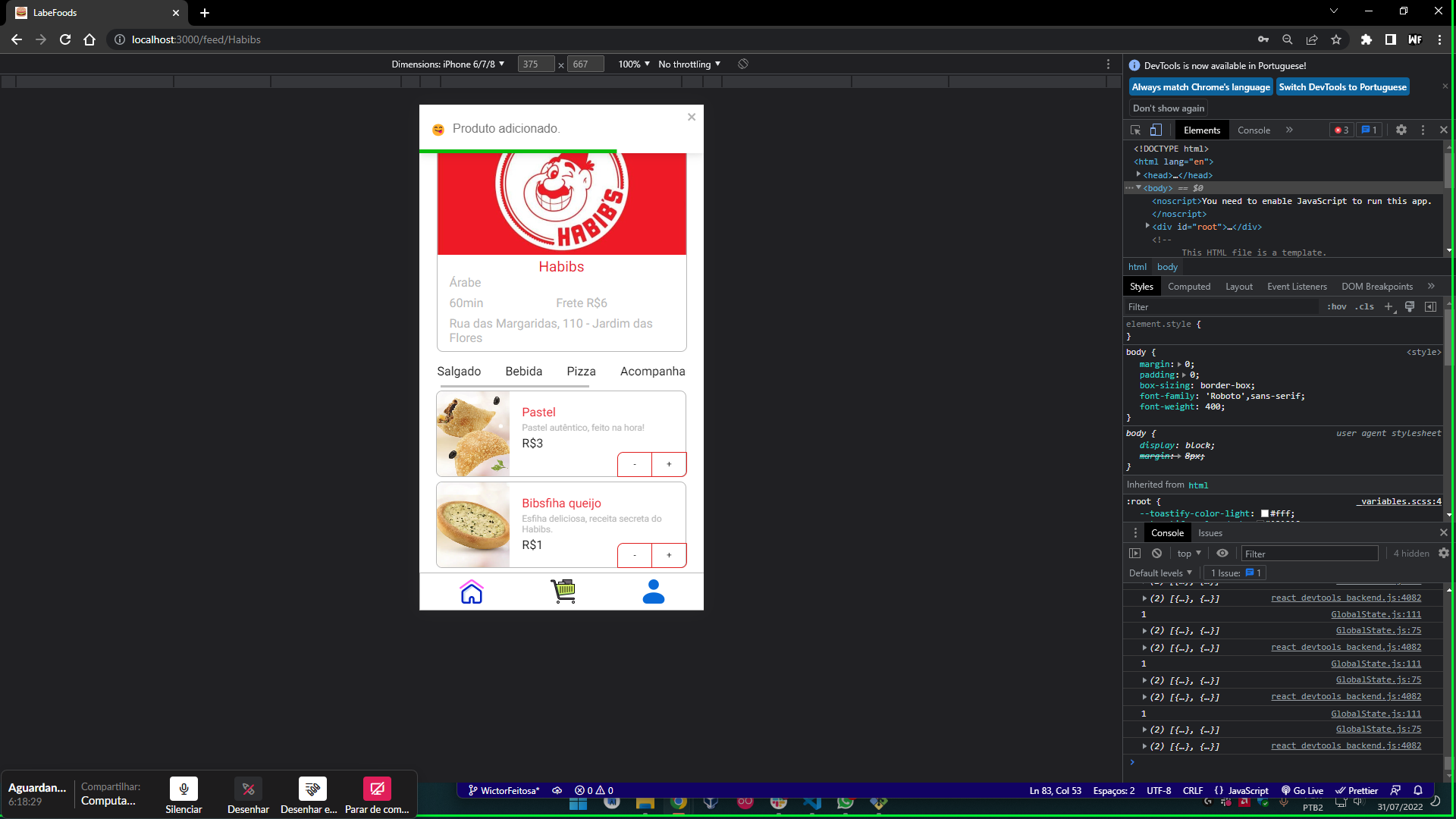Clear the console with the no-entry icon
The height and width of the screenshot is (819, 1456).
1156,553
